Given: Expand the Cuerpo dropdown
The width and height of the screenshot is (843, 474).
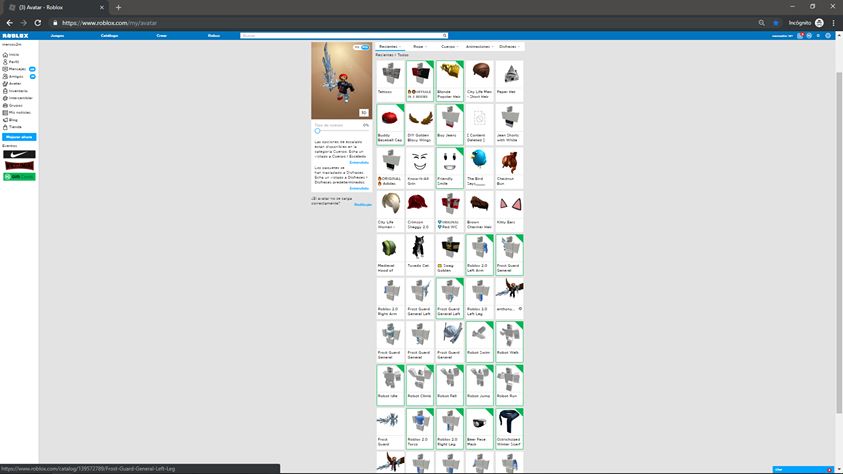Looking at the screenshot, I should pos(449,47).
